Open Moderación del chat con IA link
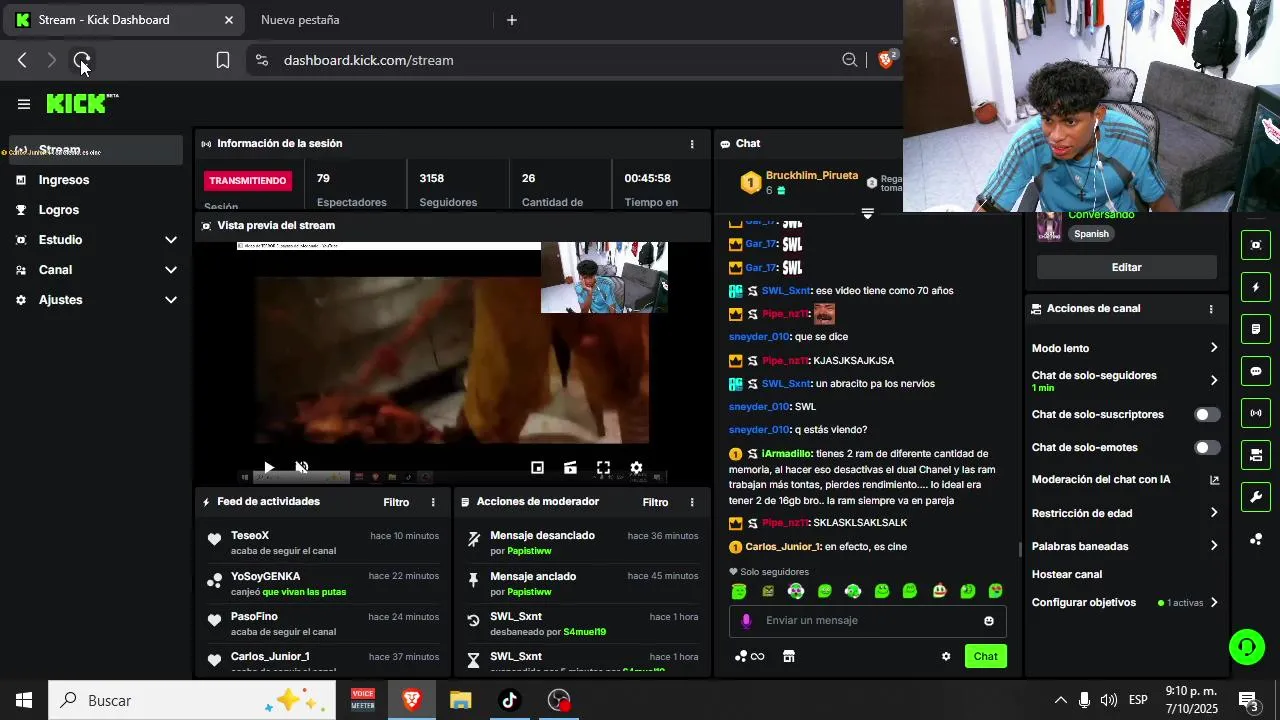 [1126, 480]
